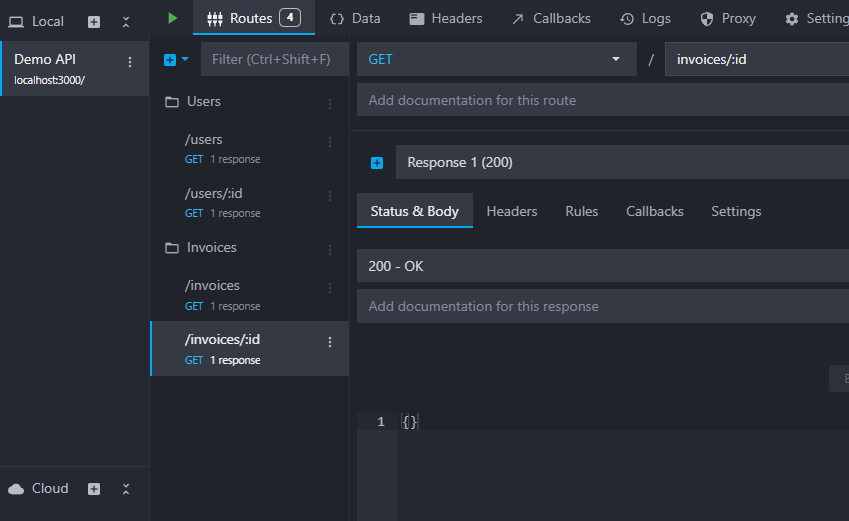Open the Response 1 (200) selector
The width and height of the screenshot is (849, 521).
click(x=620, y=162)
